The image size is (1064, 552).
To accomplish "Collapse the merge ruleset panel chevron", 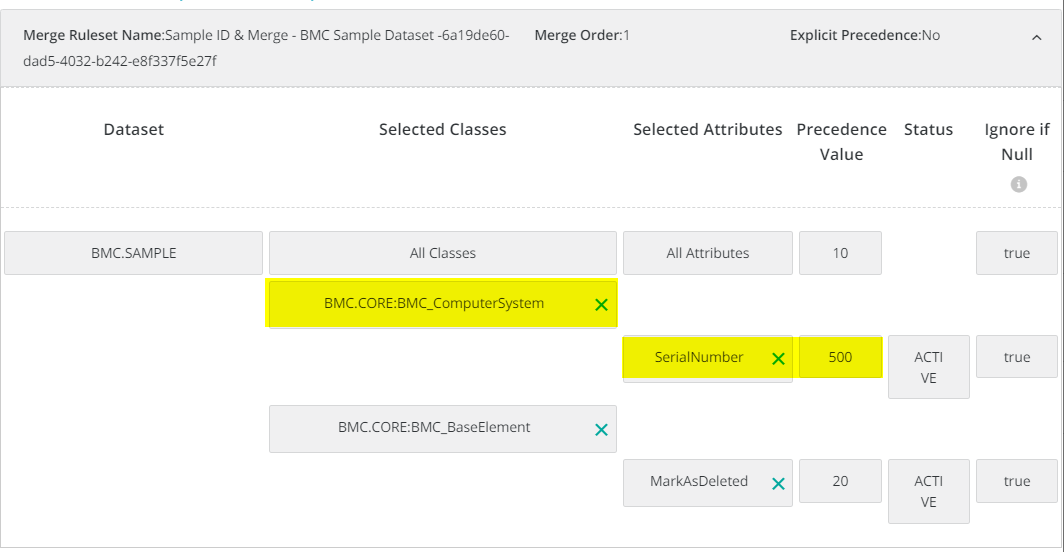I will (1036, 37).
